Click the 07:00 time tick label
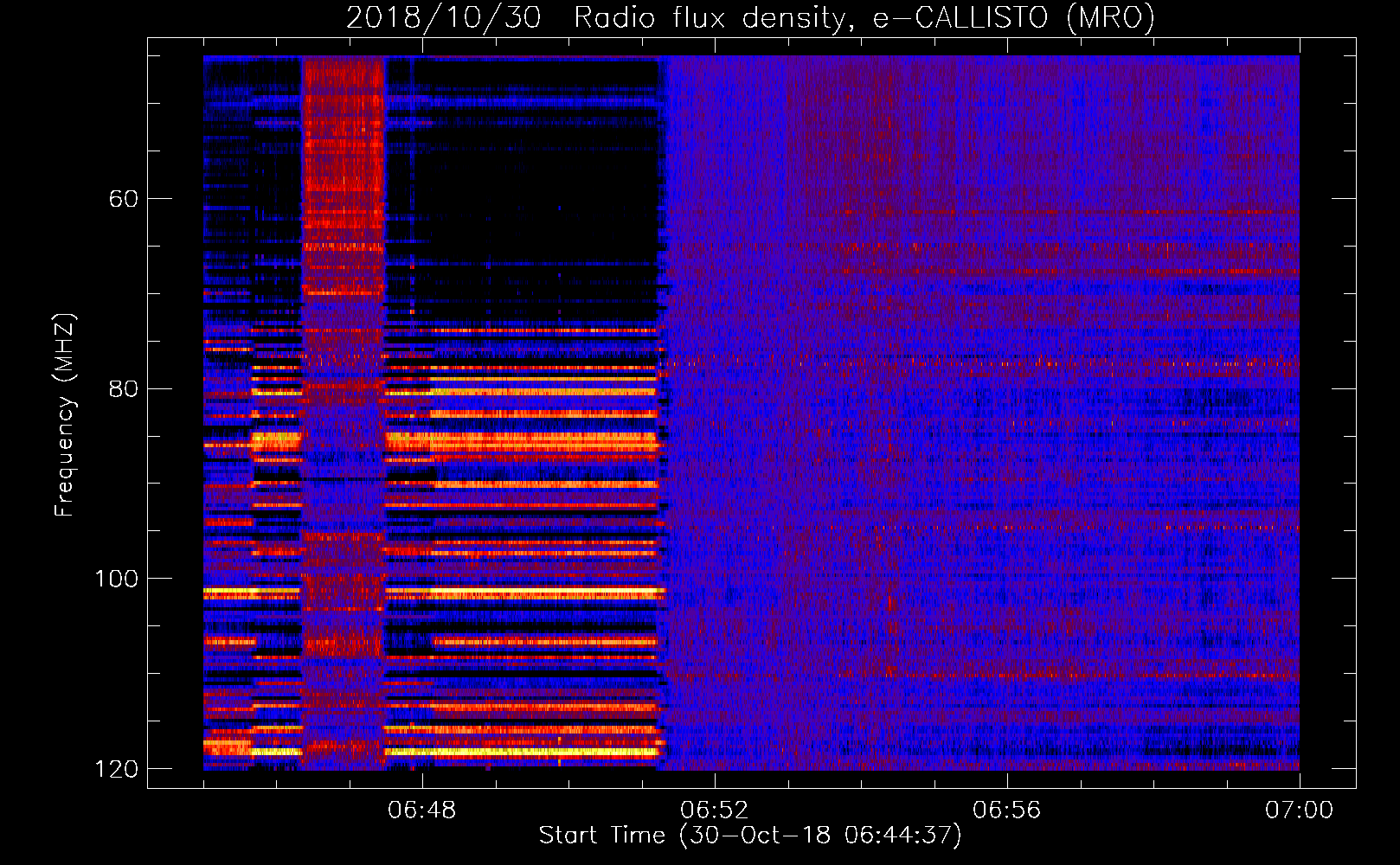 (x=1300, y=811)
